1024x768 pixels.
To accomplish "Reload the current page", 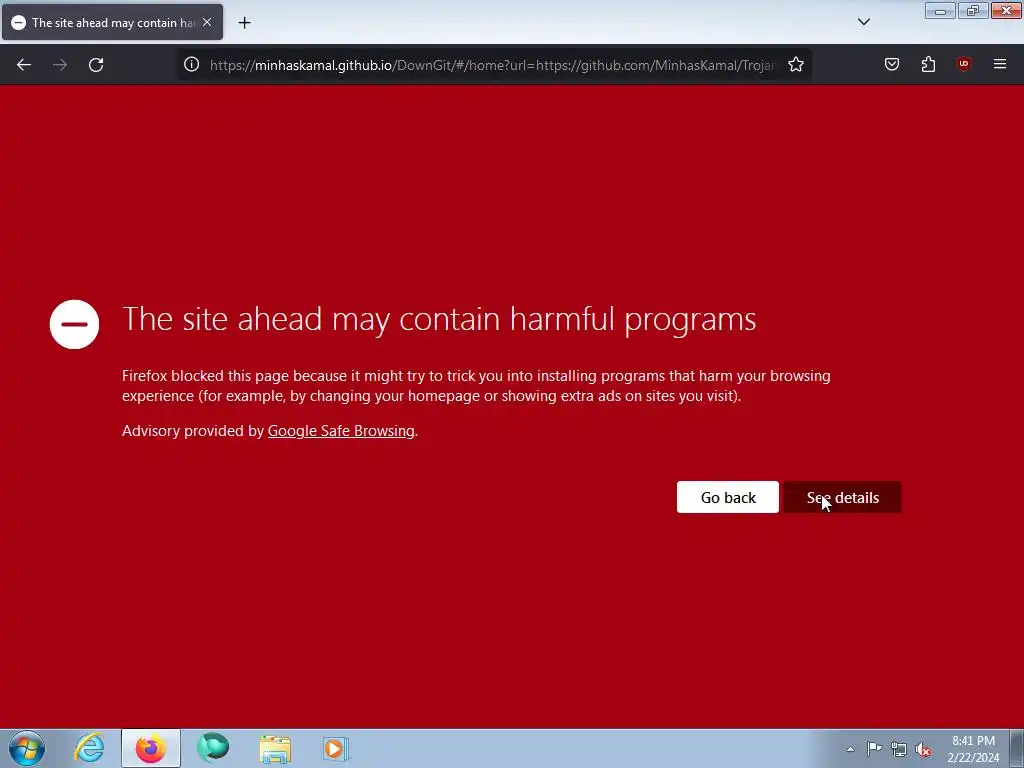I will 96,65.
